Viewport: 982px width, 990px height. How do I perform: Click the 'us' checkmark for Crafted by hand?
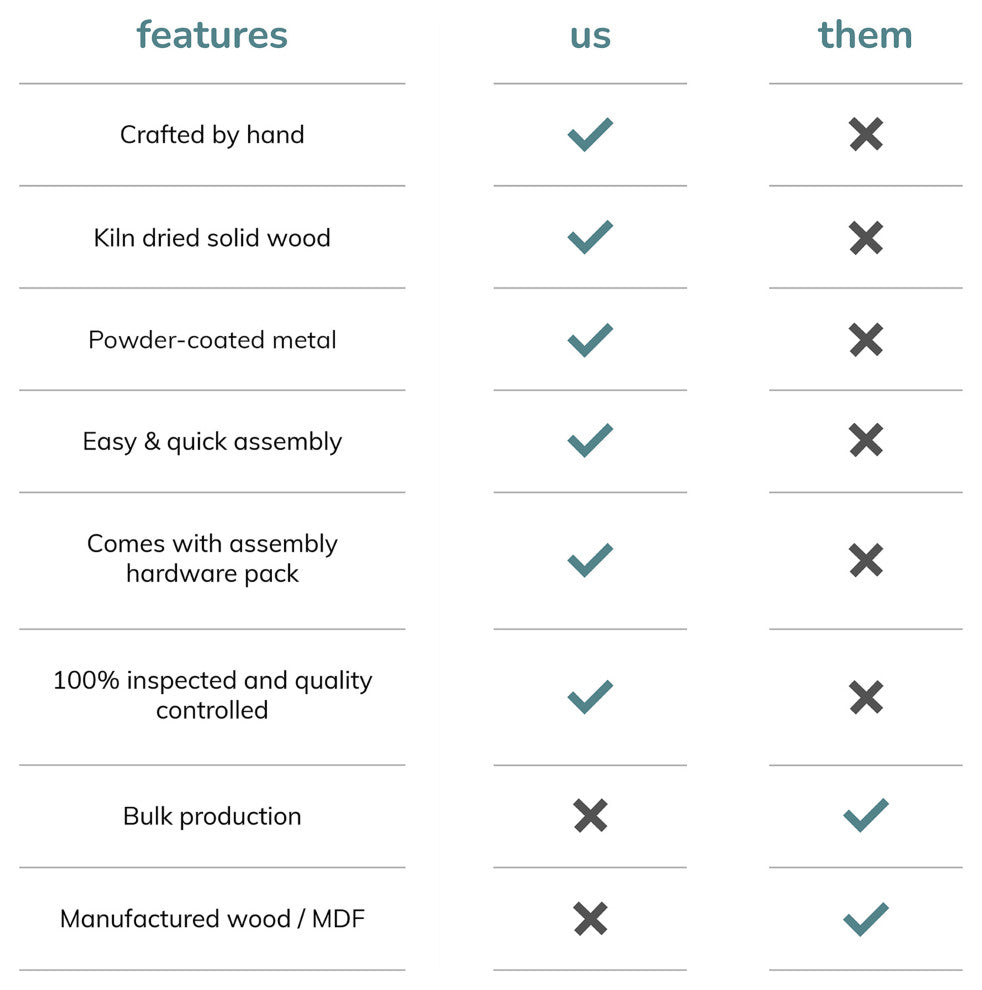(590, 134)
